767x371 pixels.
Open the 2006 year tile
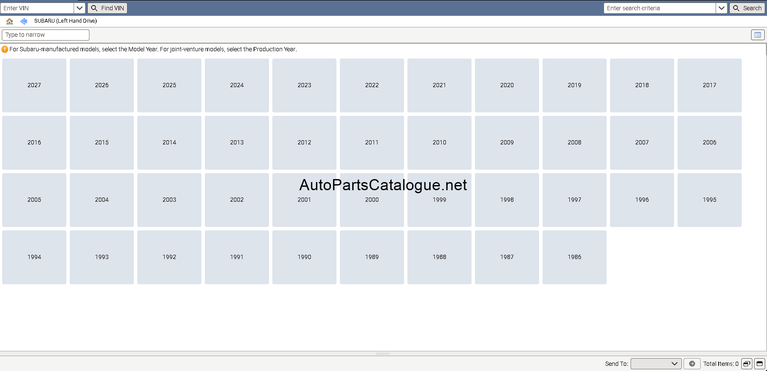[x=709, y=142]
